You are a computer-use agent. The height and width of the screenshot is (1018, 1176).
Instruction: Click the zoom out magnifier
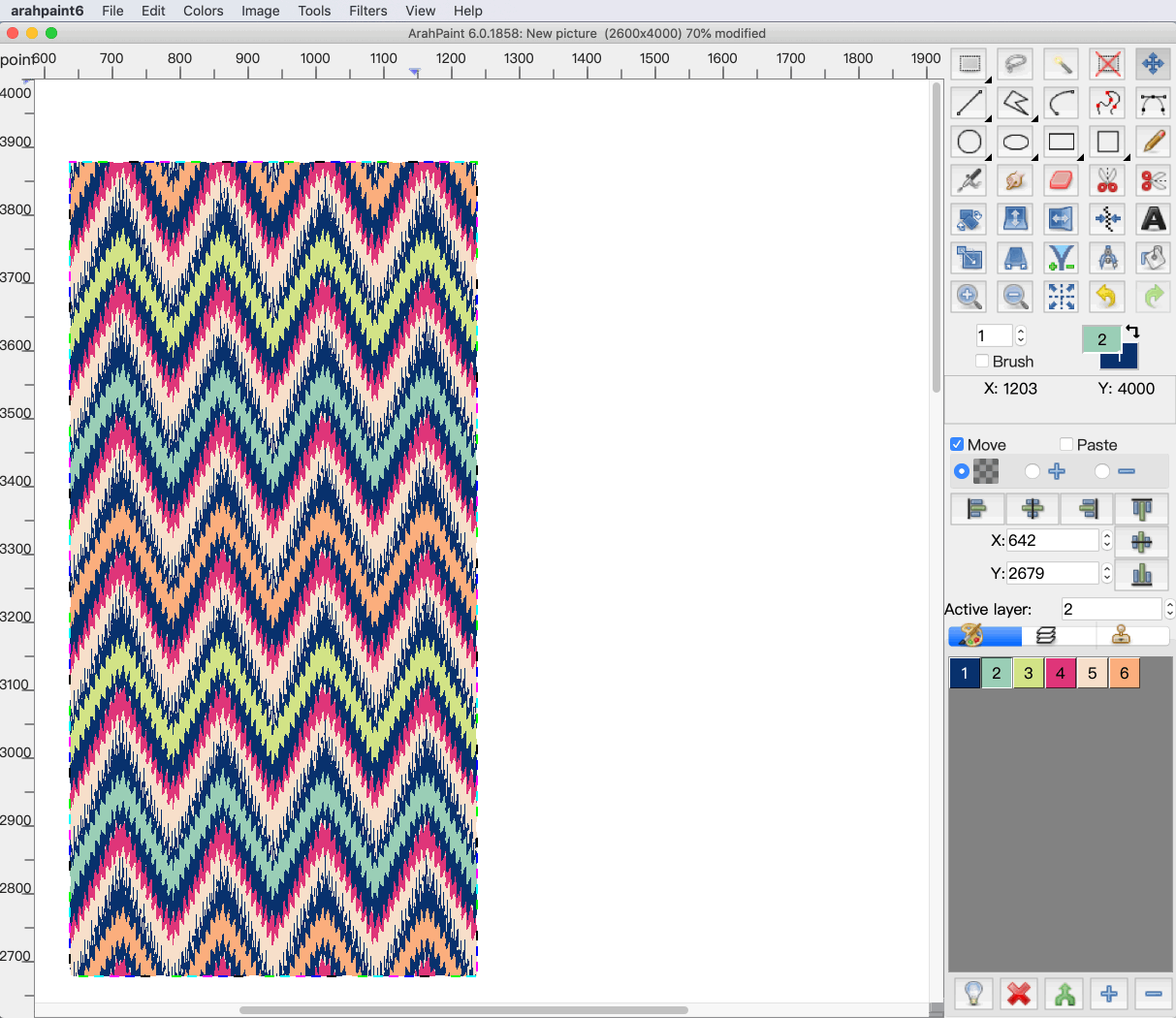(x=1015, y=297)
